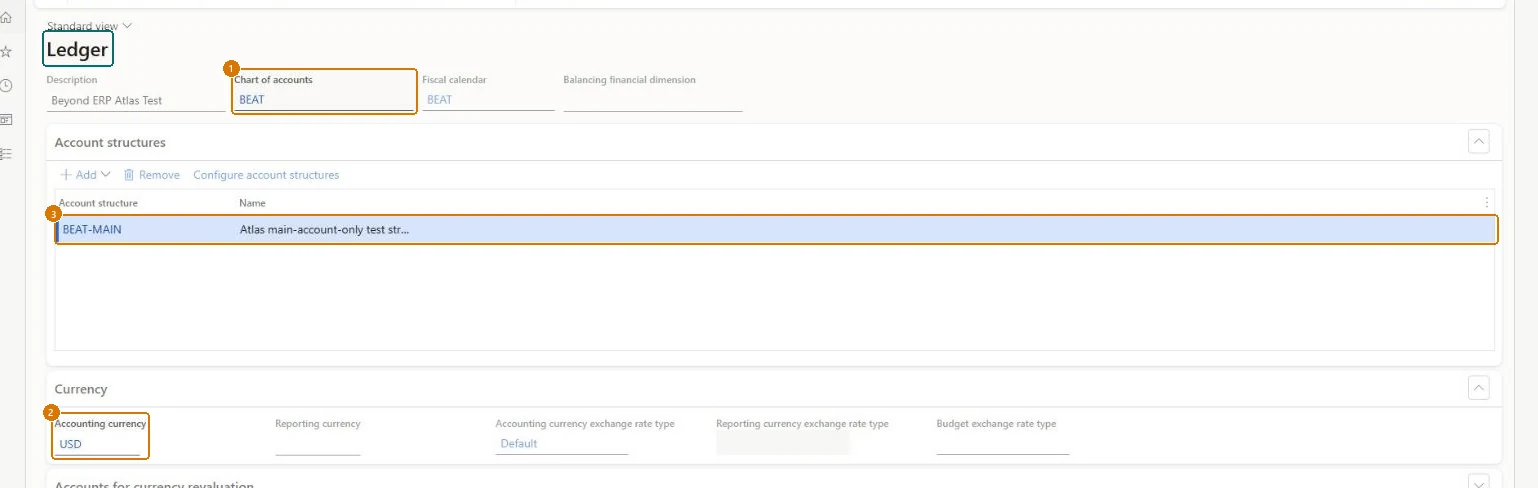Click the grid options dots icon
Viewport: 1538px width, 488px height.
(x=1486, y=202)
